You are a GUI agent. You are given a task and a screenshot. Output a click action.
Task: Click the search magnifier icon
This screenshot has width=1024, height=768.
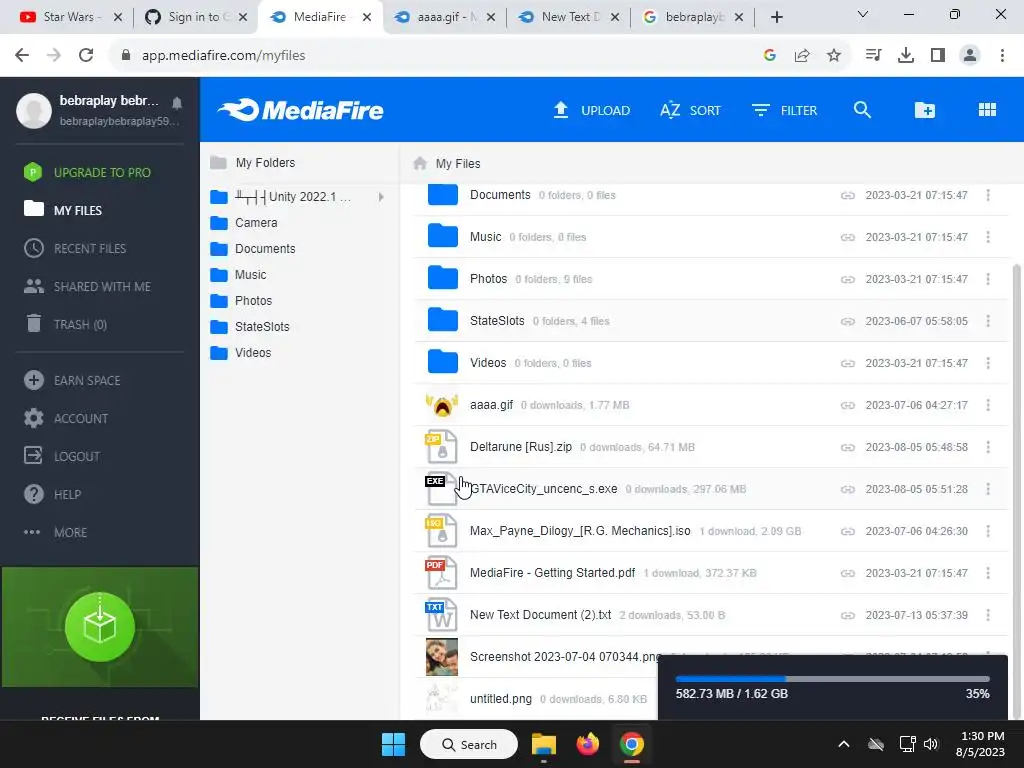click(x=862, y=110)
